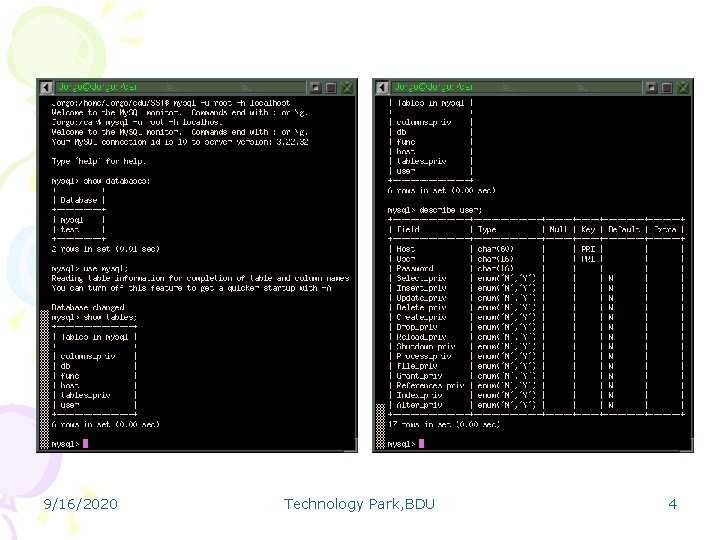Click '2 rows in set (0.01 sec)'
Image resolution: width=720 pixels, height=540 pixels.
coord(105,249)
